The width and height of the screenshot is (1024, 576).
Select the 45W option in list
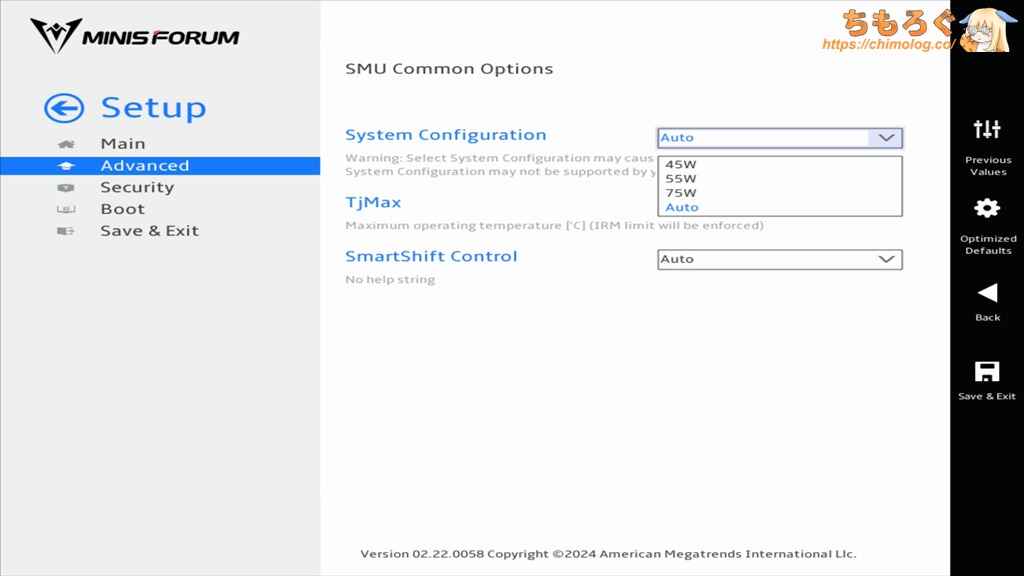(x=681, y=165)
